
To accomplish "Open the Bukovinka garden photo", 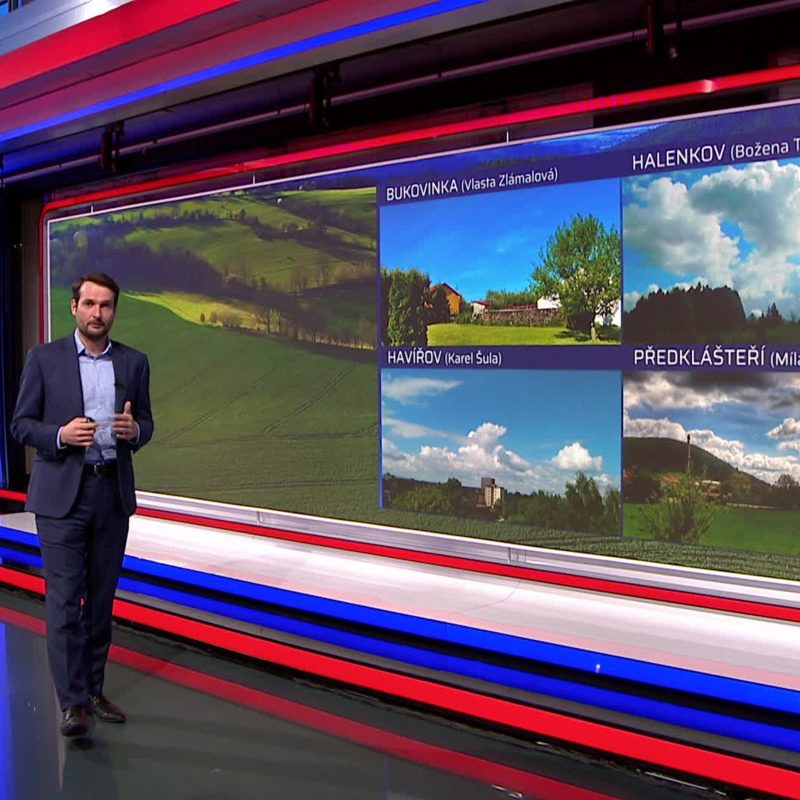I will click(500, 270).
